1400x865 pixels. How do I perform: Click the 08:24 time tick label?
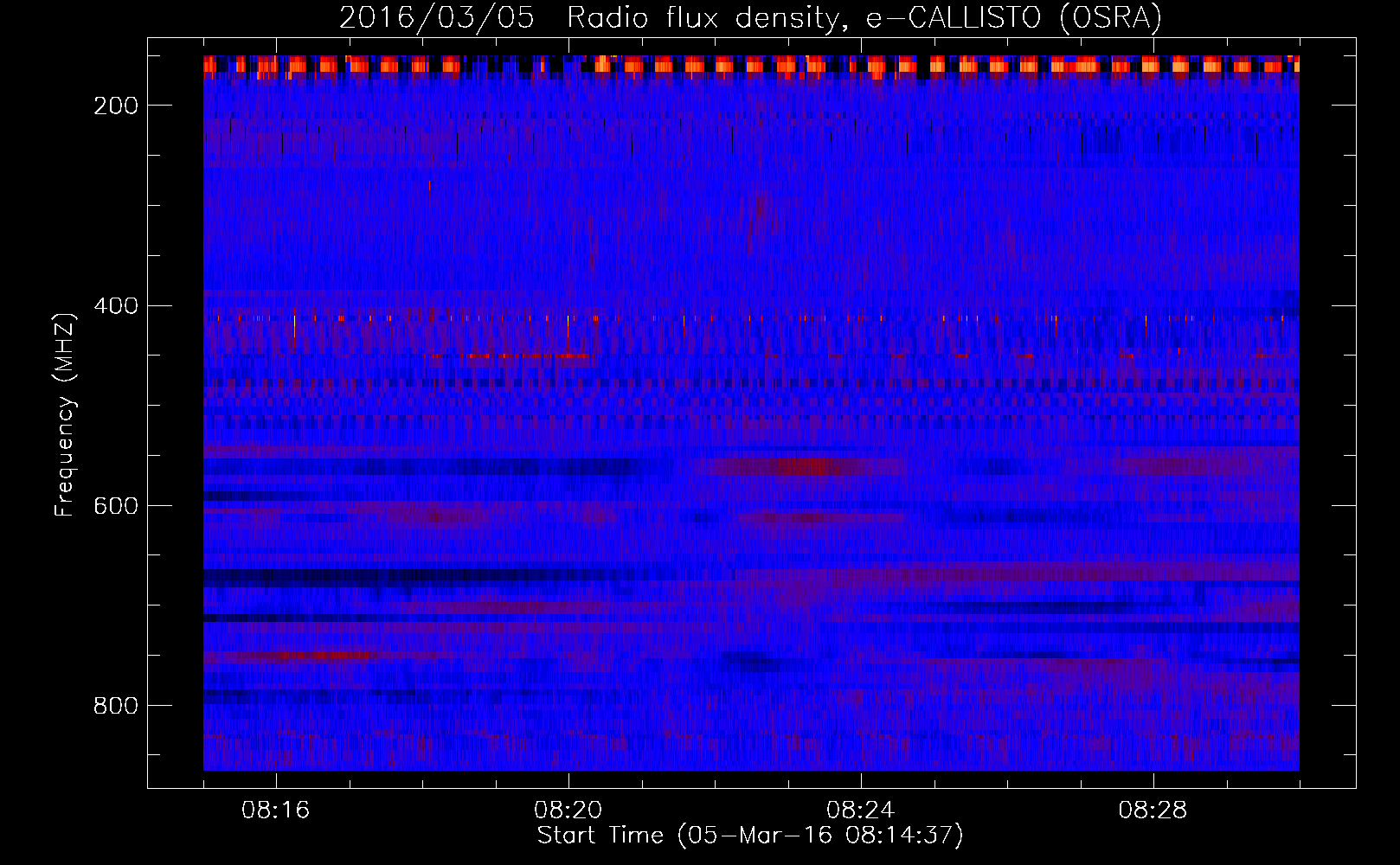click(x=861, y=811)
